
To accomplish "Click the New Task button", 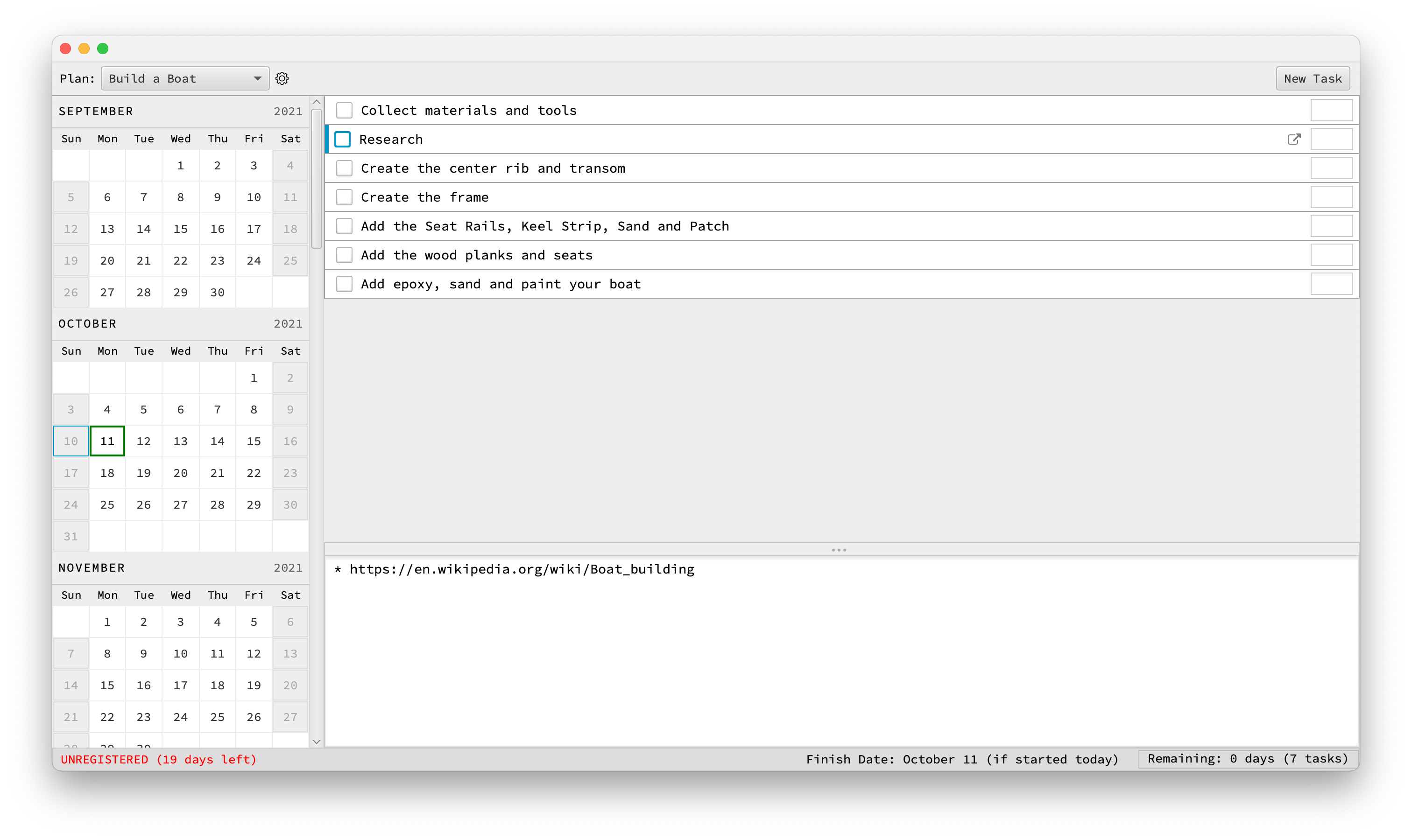I will point(1312,78).
